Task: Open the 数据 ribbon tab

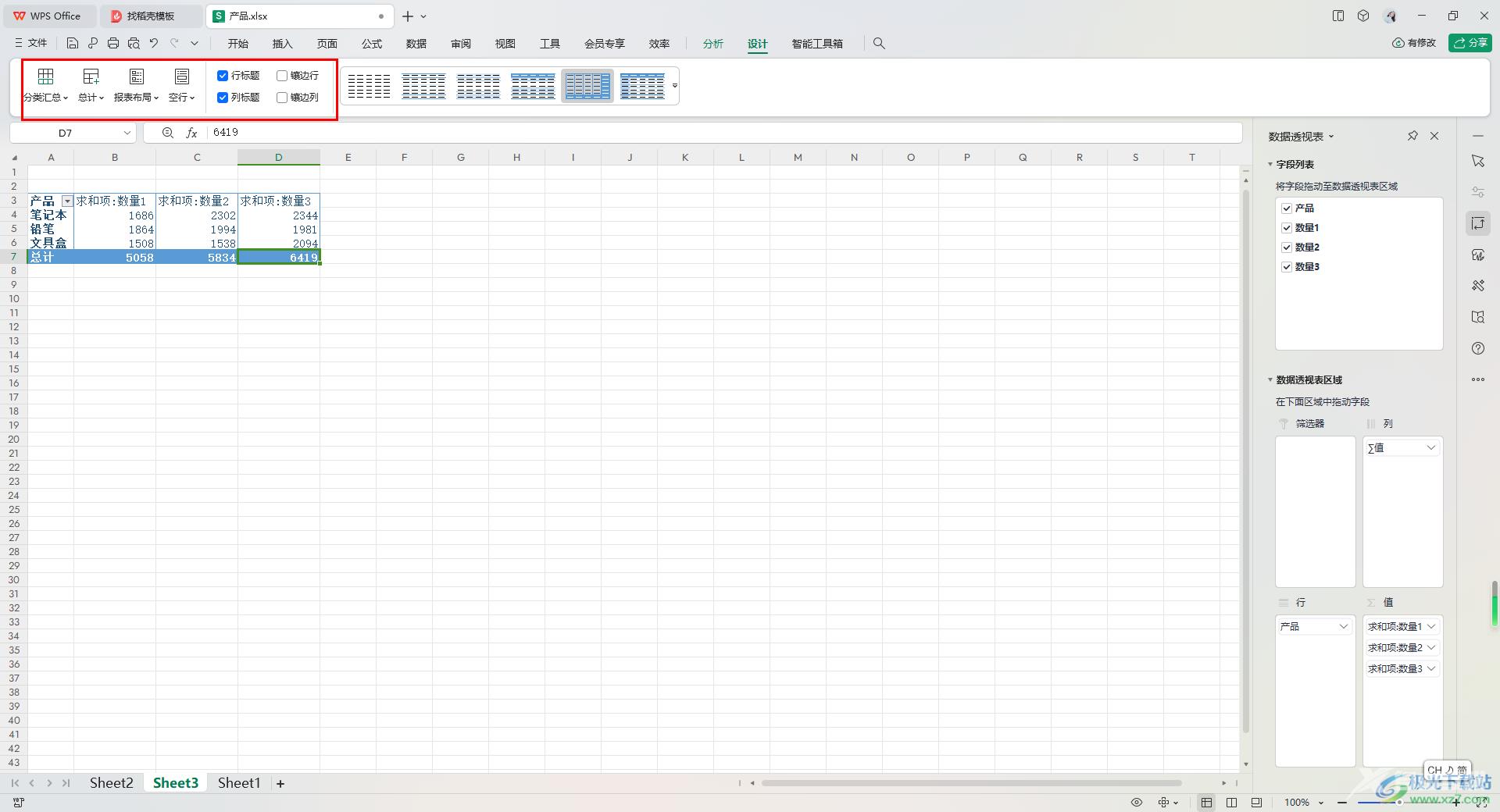Action: pos(416,44)
